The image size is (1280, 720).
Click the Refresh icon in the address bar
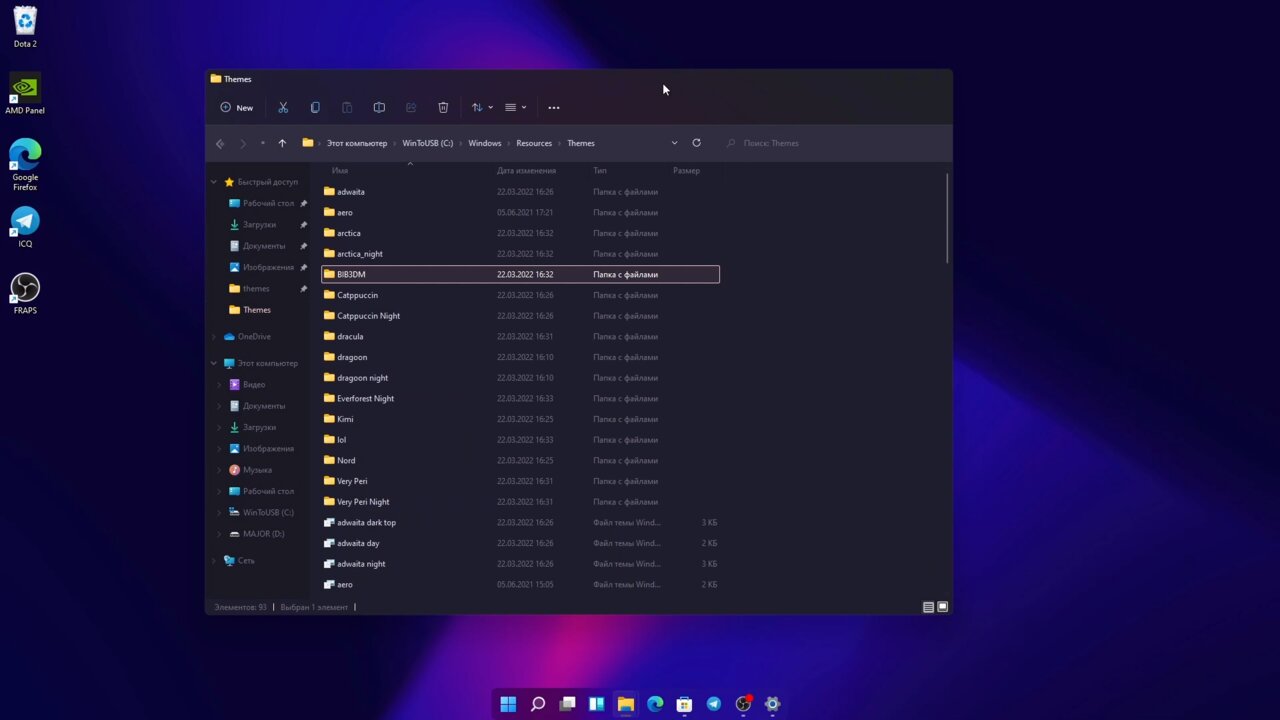[x=696, y=143]
